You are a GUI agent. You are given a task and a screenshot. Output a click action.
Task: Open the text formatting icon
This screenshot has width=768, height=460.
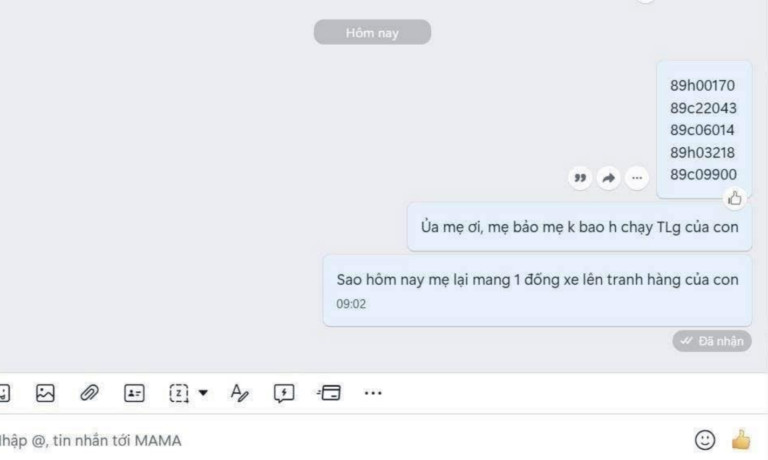tap(239, 393)
